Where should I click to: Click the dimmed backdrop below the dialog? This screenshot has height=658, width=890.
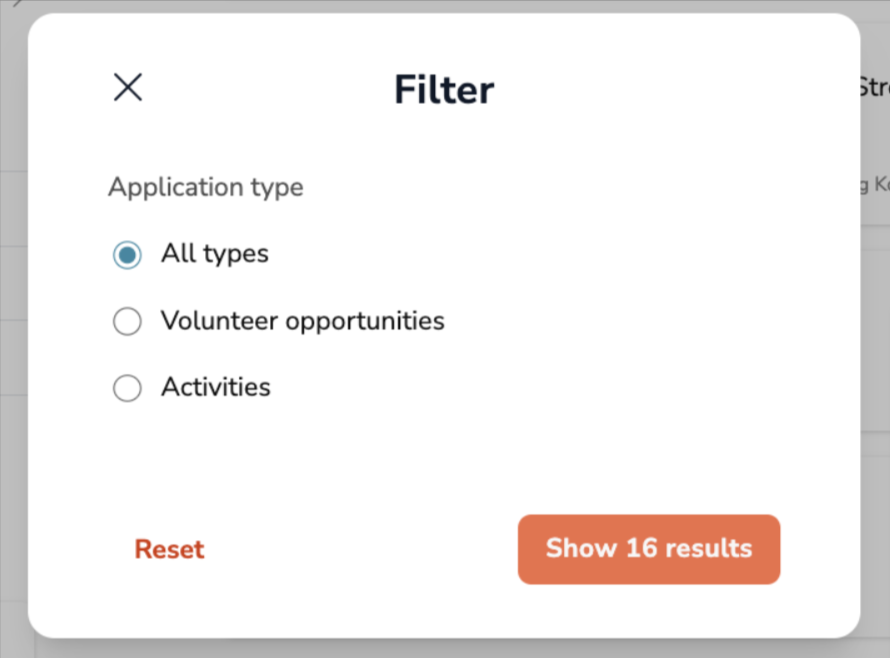pos(445,649)
